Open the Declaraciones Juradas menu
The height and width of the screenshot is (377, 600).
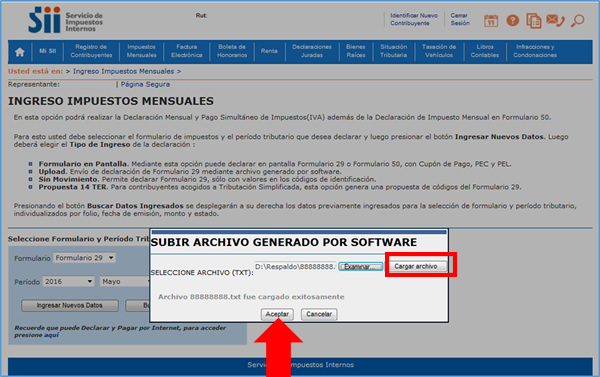pos(312,51)
